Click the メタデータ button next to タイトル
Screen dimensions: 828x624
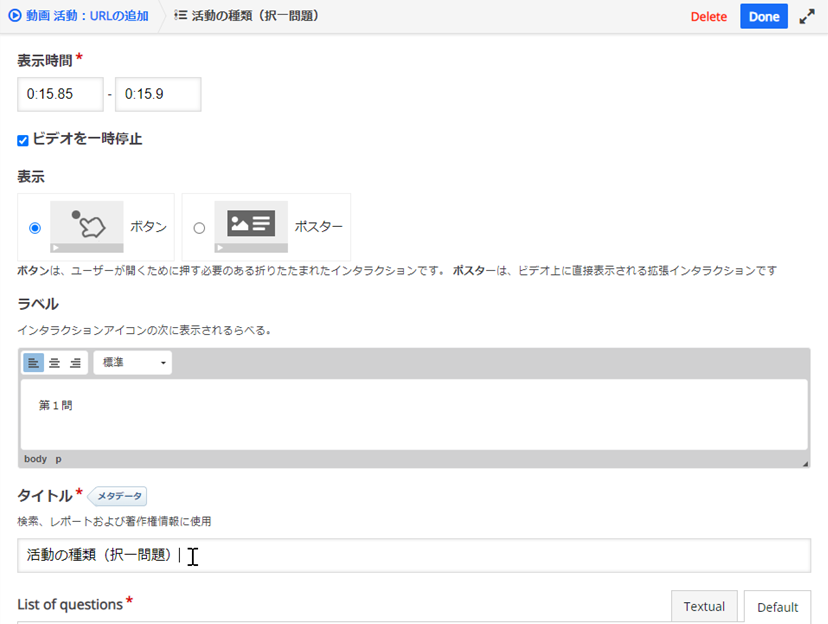pos(118,496)
